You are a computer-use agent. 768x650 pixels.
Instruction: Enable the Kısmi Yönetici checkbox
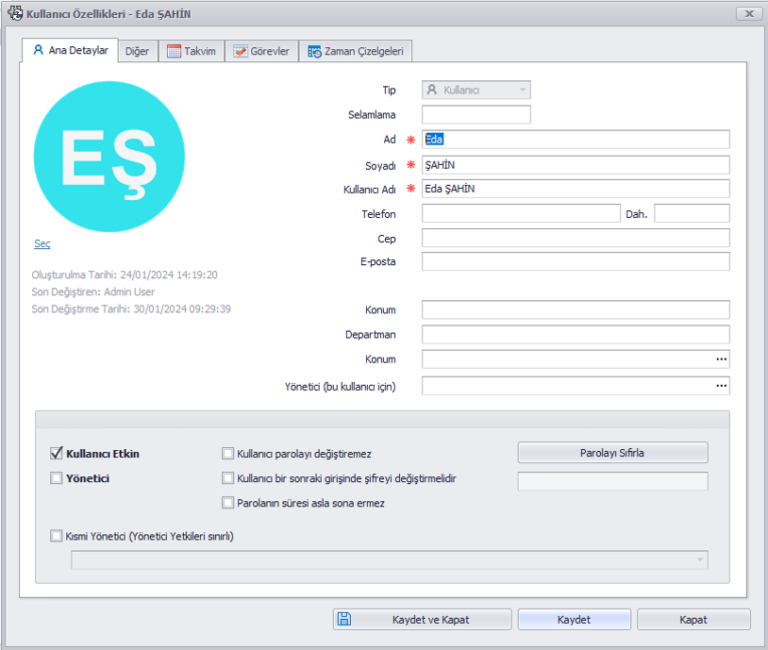coord(56,536)
